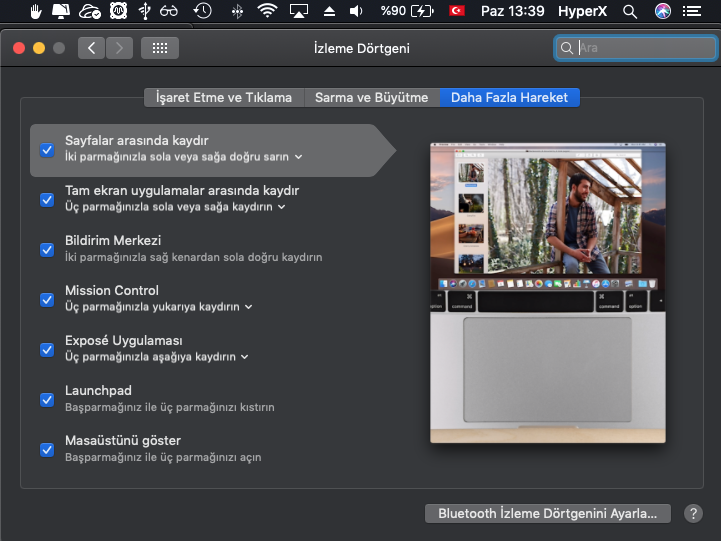
Task: Open Siri from the menu bar
Action: 662,12
